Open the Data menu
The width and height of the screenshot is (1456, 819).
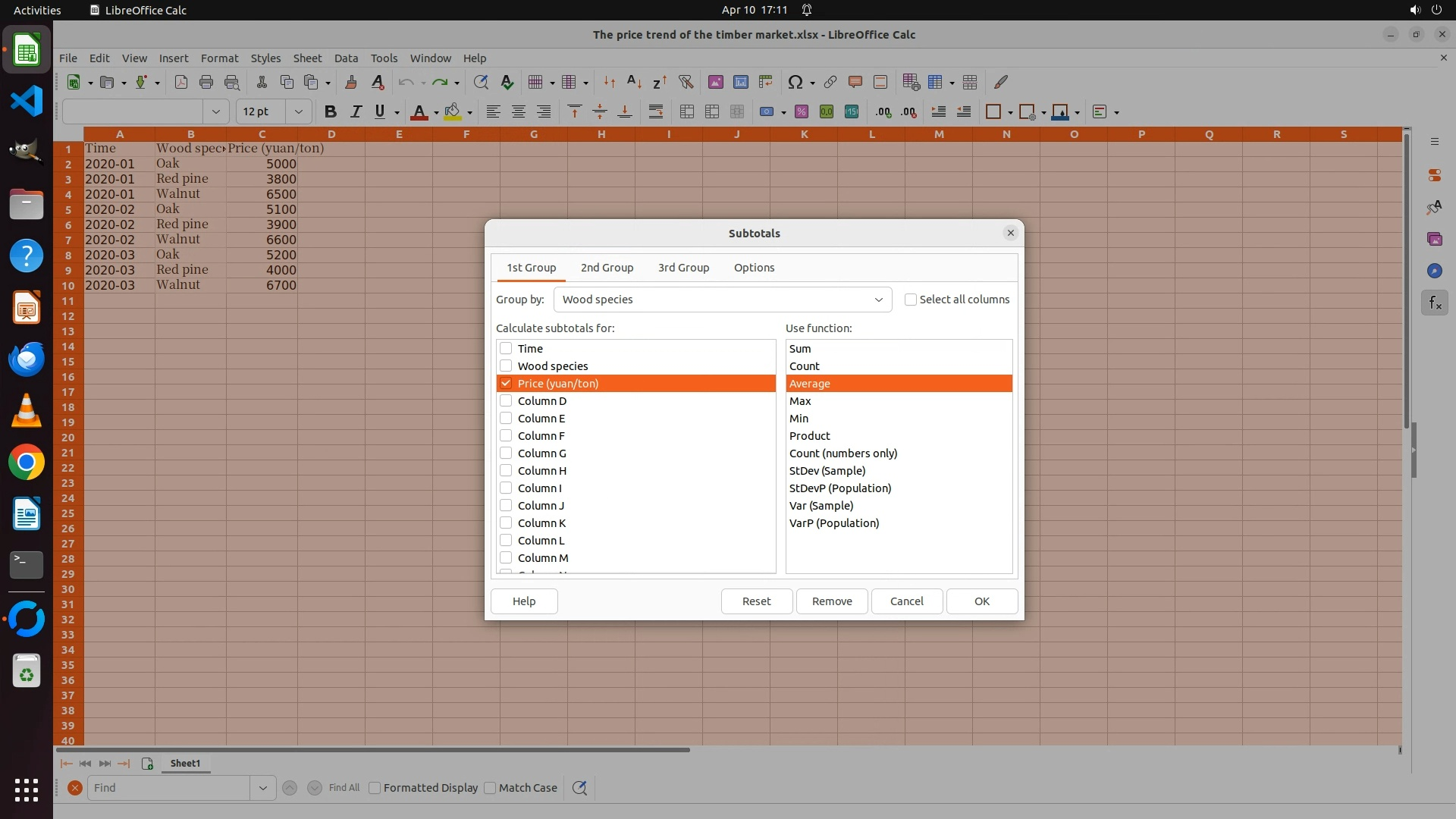pos(346,58)
